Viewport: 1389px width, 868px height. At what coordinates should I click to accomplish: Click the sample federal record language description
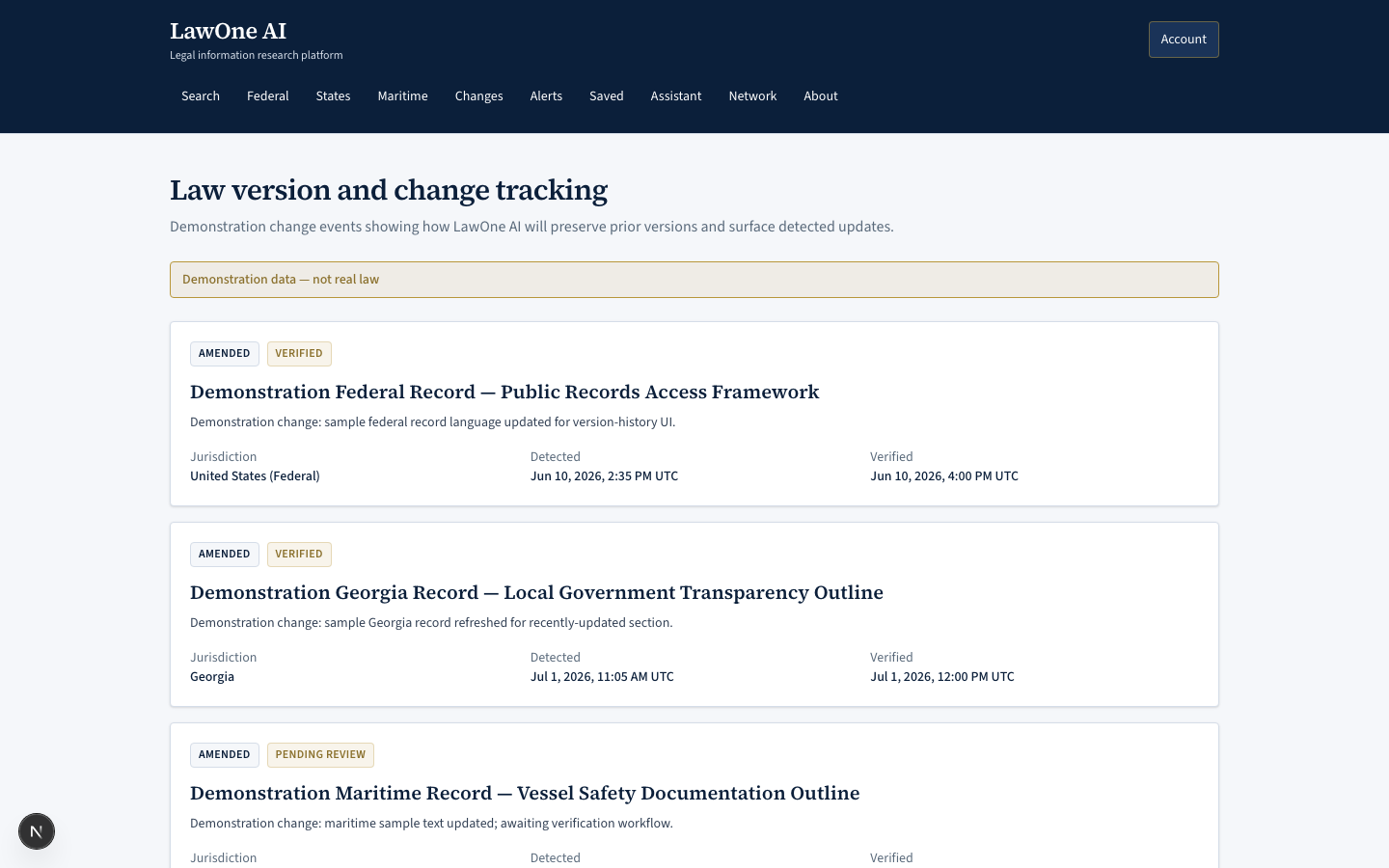432,422
